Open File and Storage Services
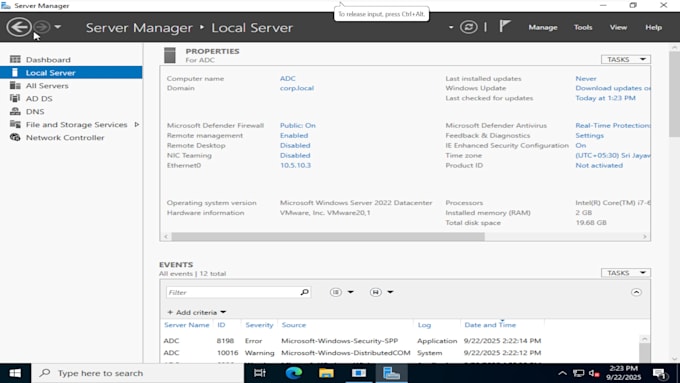This screenshot has height=383, width=680. (x=76, y=124)
